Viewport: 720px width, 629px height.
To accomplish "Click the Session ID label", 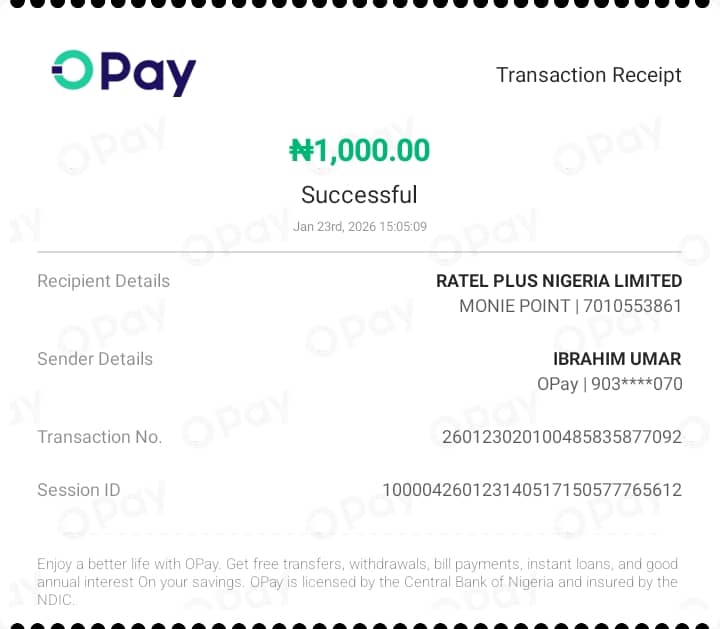I will click(x=78, y=490).
